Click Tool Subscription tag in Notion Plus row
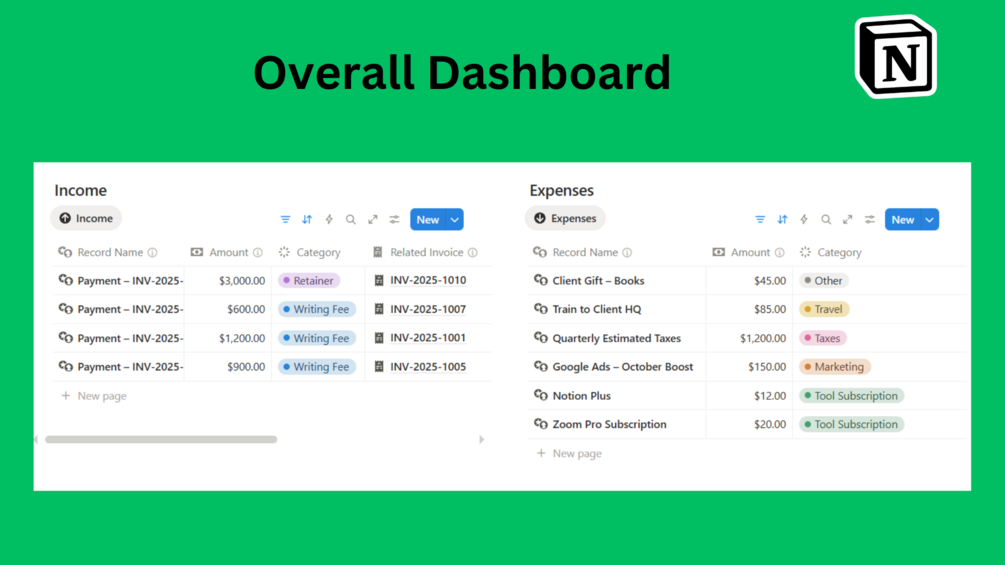Image resolution: width=1005 pixels, height=565 pixels. pyautogui.click(x=851, y=396)
